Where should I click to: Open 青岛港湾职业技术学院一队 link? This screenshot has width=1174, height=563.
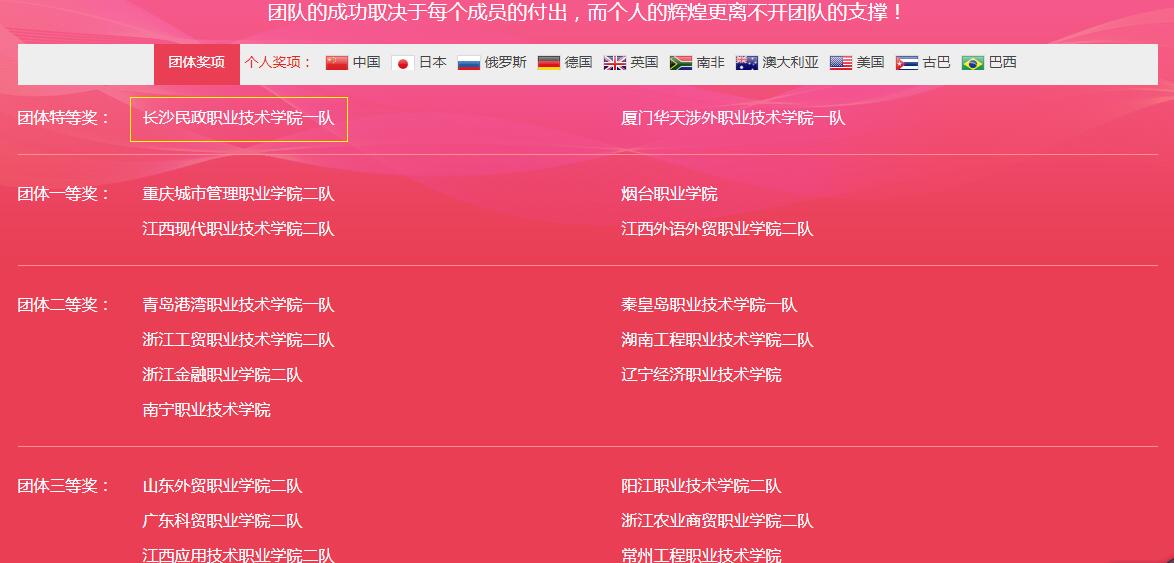tap(238, 305)
